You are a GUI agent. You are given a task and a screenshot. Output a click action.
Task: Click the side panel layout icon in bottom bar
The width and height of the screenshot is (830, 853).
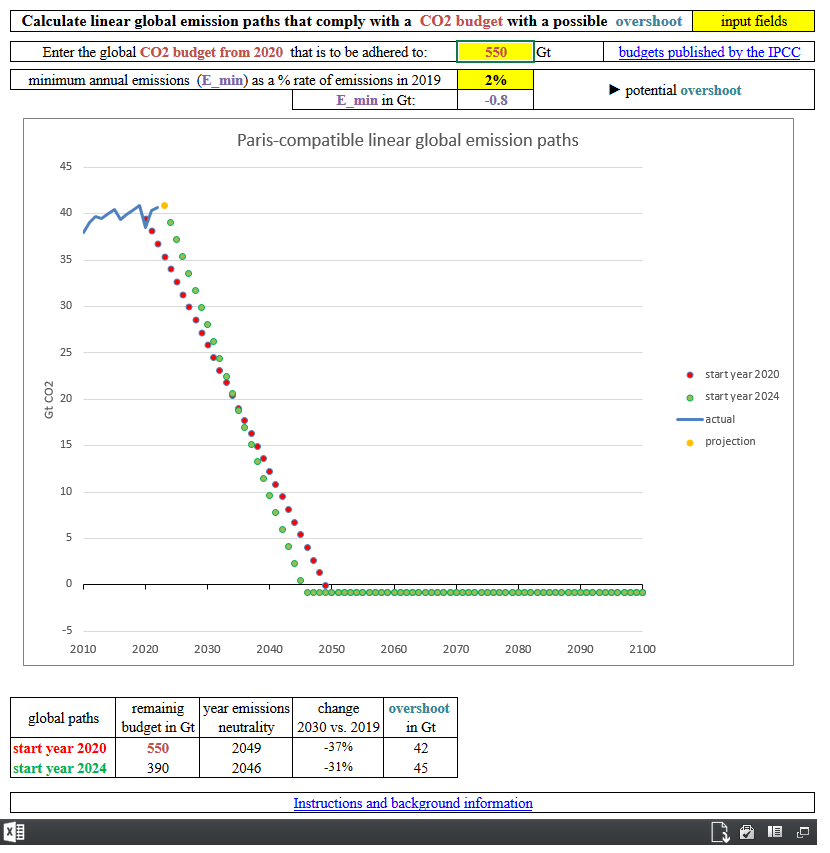tap(775, 832)
